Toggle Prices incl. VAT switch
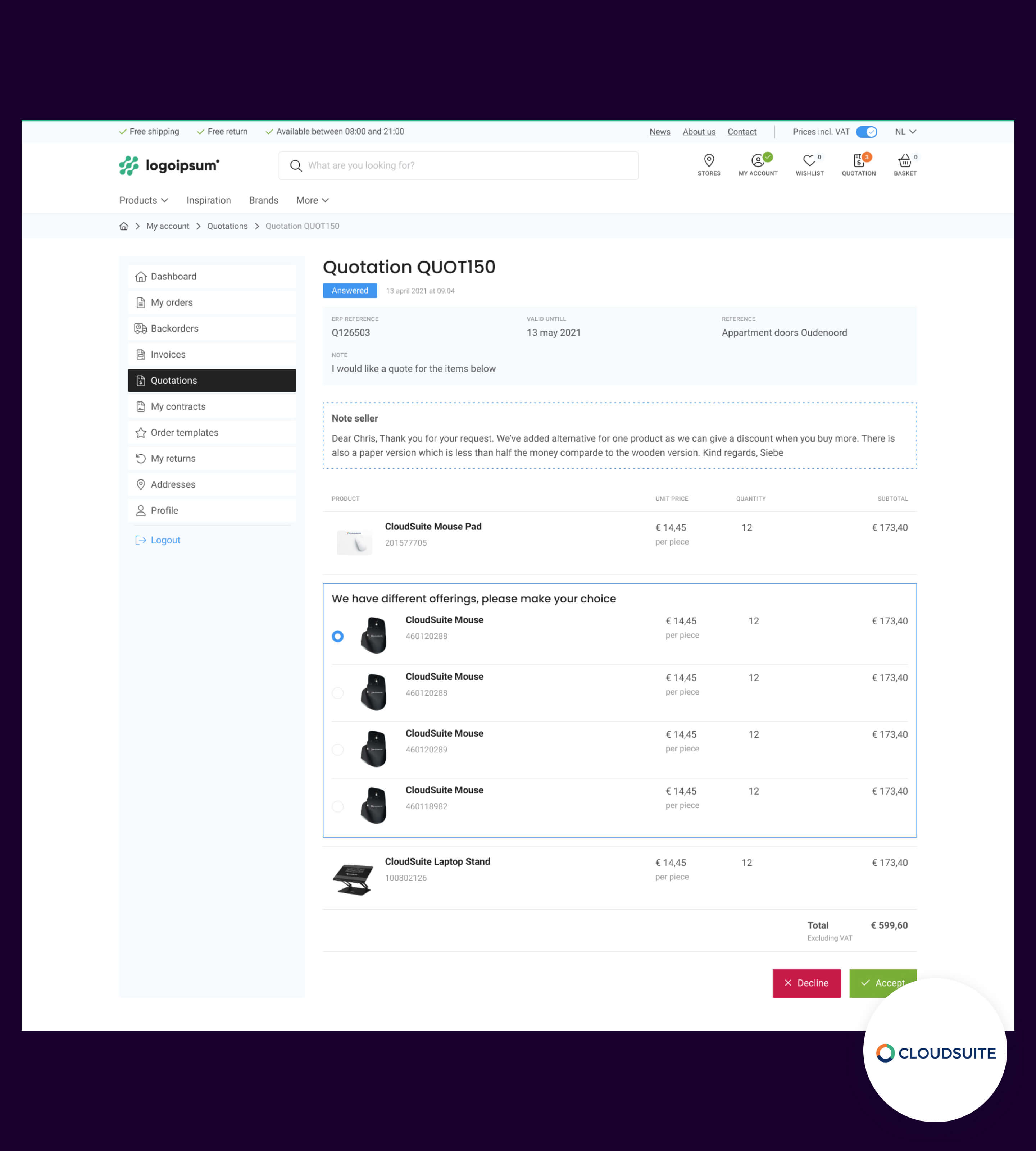 (x=866, y=132)
